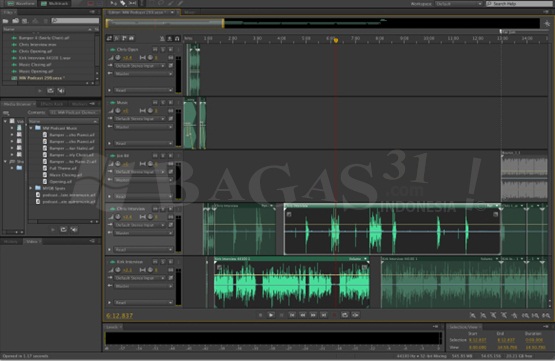This screenshot has width=555, height=361.
Task: Expand the MVOB Spots folder
Action: (31, 188)
